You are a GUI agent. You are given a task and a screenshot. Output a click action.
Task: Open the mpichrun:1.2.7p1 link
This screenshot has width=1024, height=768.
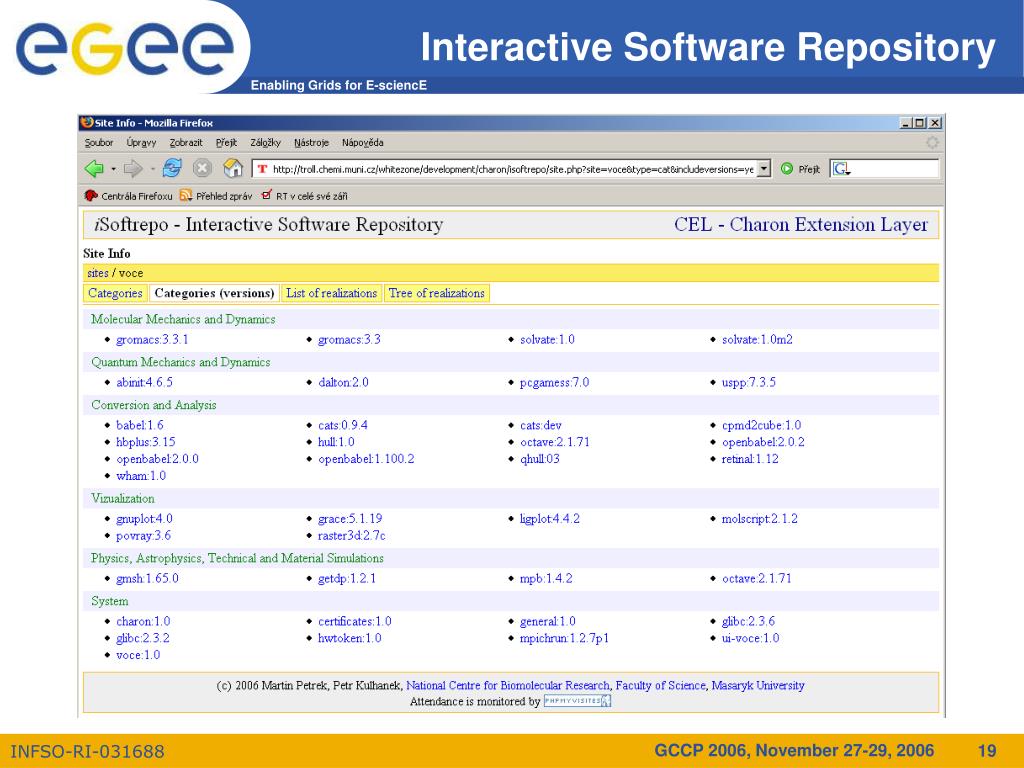click(x=564, y=639)
